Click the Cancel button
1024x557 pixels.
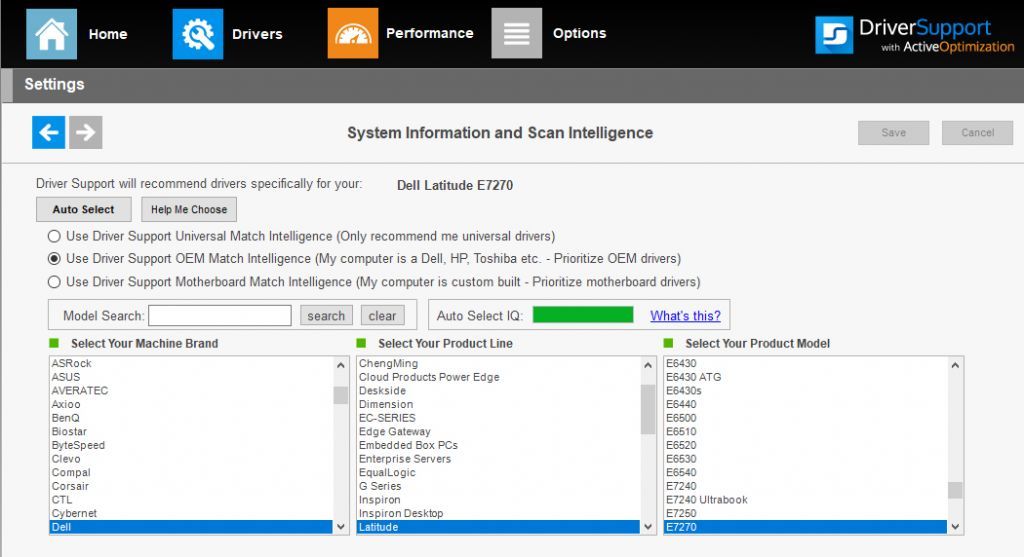(977, 133)
